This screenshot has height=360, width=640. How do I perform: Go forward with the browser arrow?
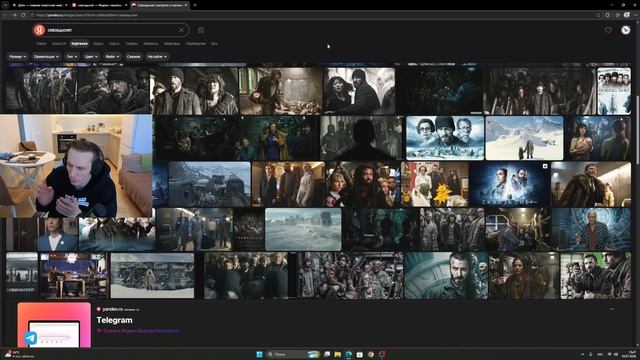coord(14,15)
